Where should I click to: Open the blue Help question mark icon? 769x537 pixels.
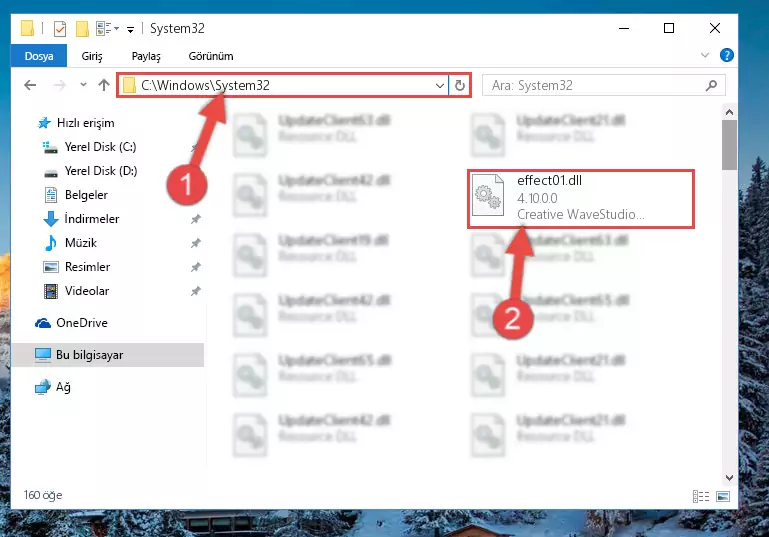726,55
